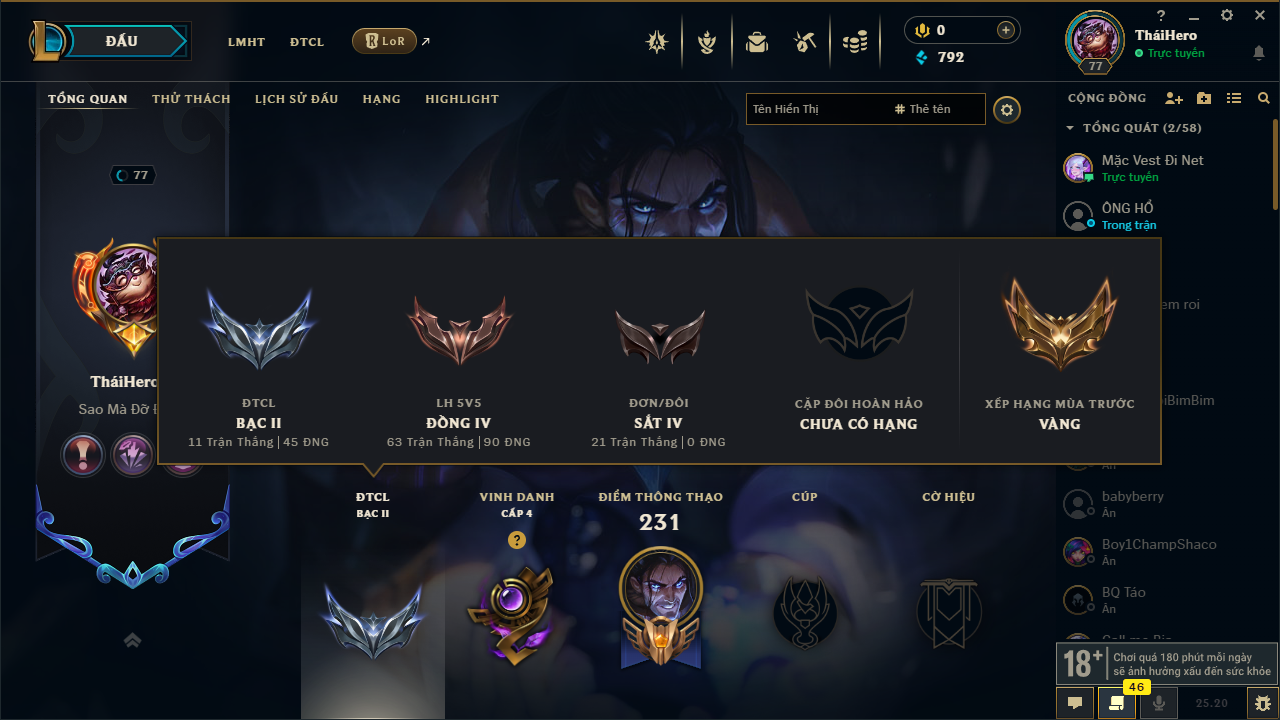Open the bug report icon
The width and height of the screenshot is (1280, 720).
[x=1263, y=703]
